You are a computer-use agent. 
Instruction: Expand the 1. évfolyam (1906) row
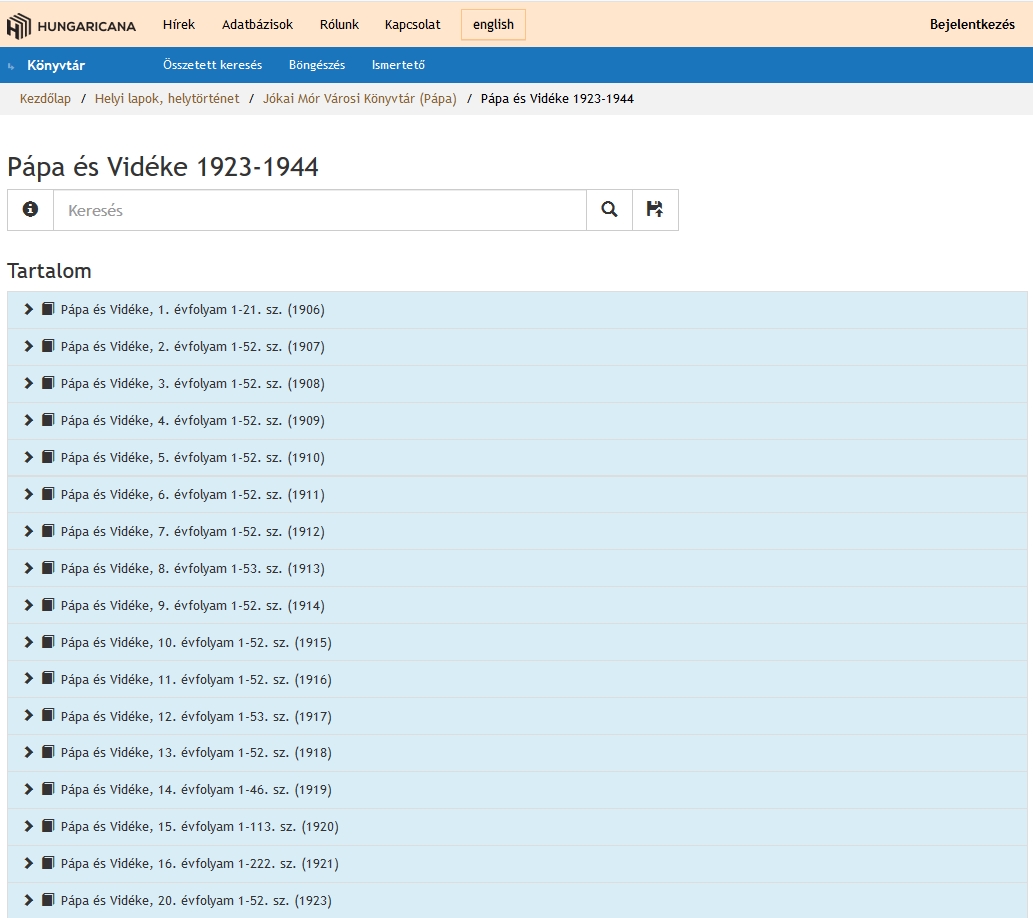coord(28,309)
